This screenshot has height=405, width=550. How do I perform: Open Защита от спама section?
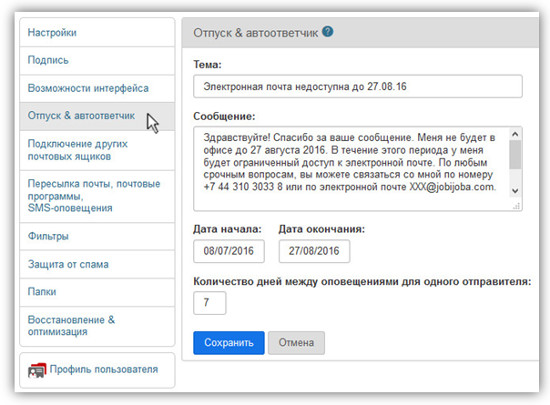coord(97,264)
